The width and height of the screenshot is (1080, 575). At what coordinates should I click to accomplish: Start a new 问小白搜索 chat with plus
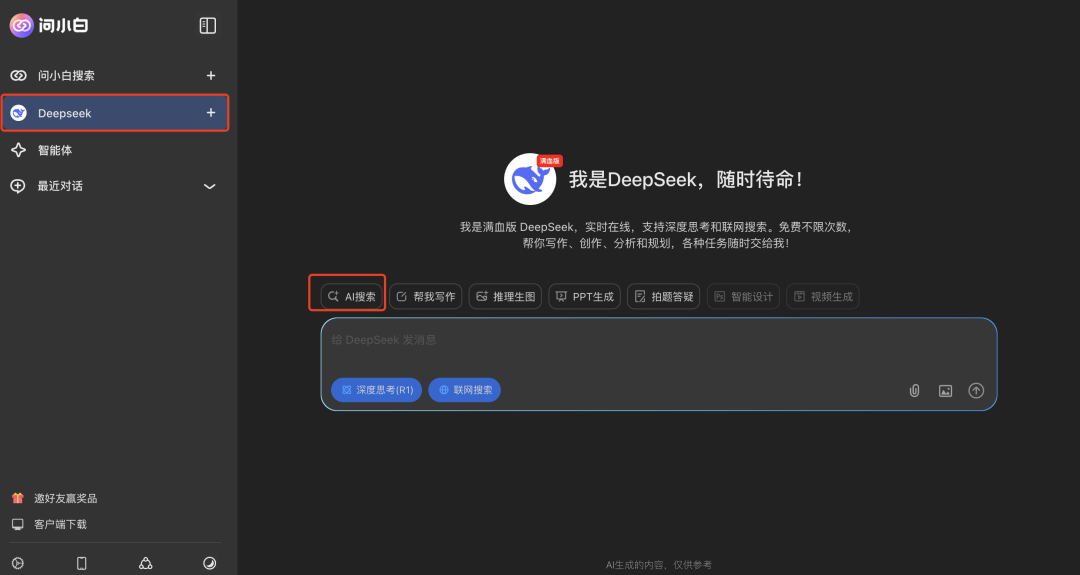click(211, 75)
